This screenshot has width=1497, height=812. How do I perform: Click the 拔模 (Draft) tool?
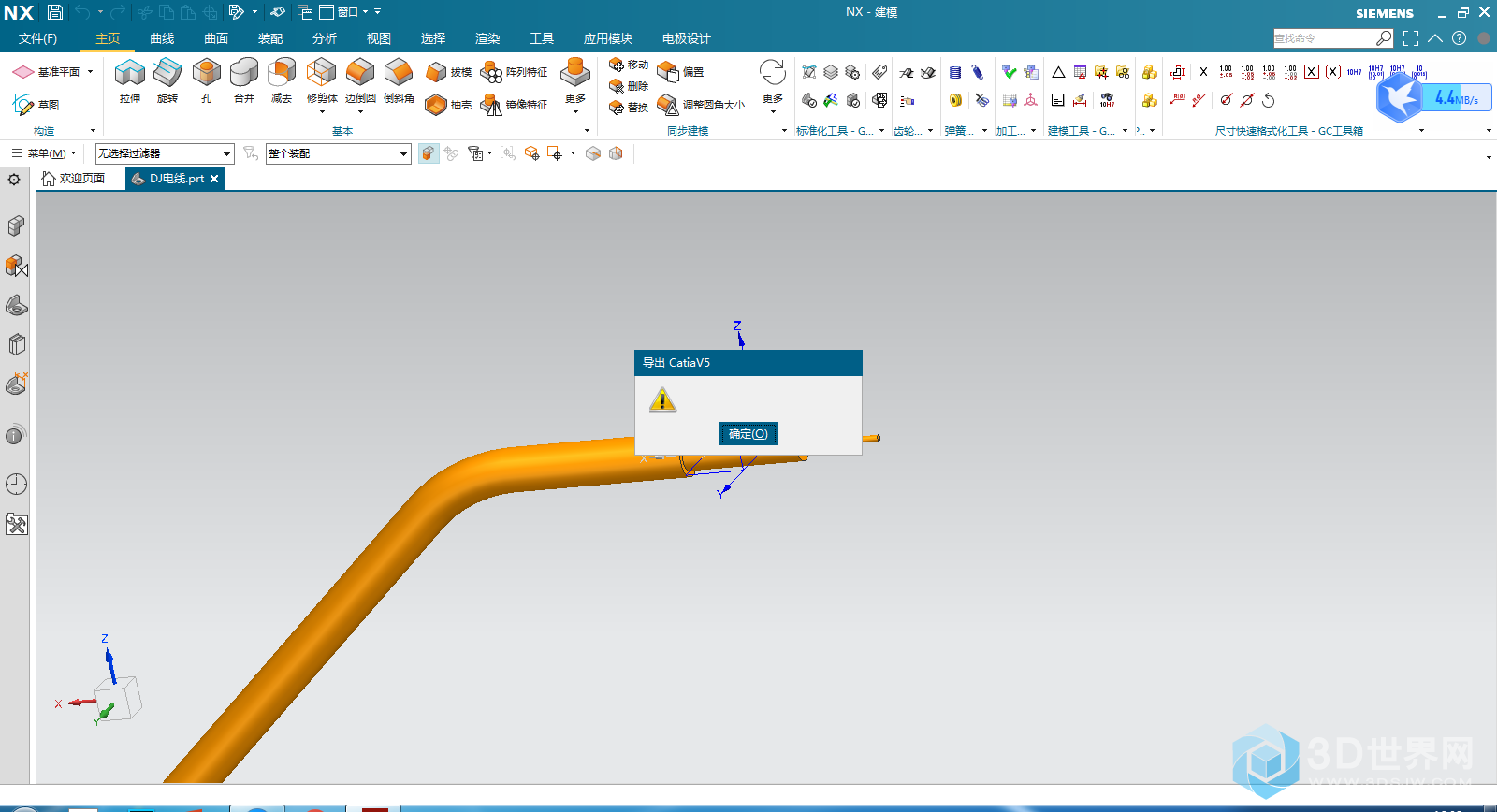click(448, 72)
